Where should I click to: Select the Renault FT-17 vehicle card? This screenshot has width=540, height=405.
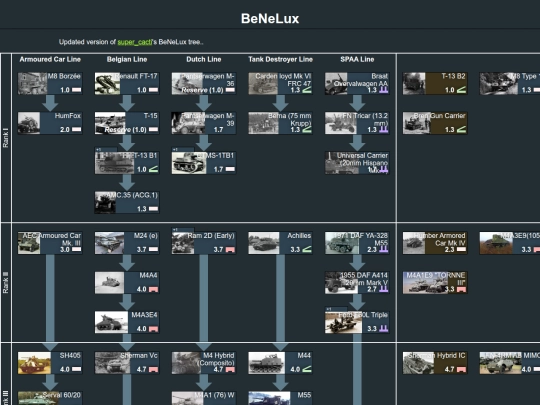pos(127,83)
